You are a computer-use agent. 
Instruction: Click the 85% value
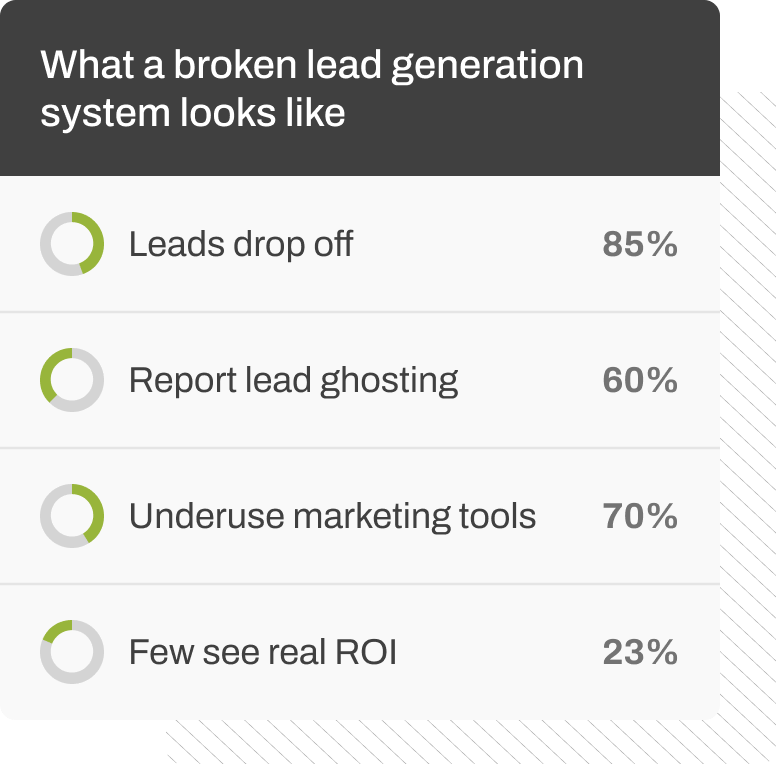pyautogui.click(x=640, y=244)
